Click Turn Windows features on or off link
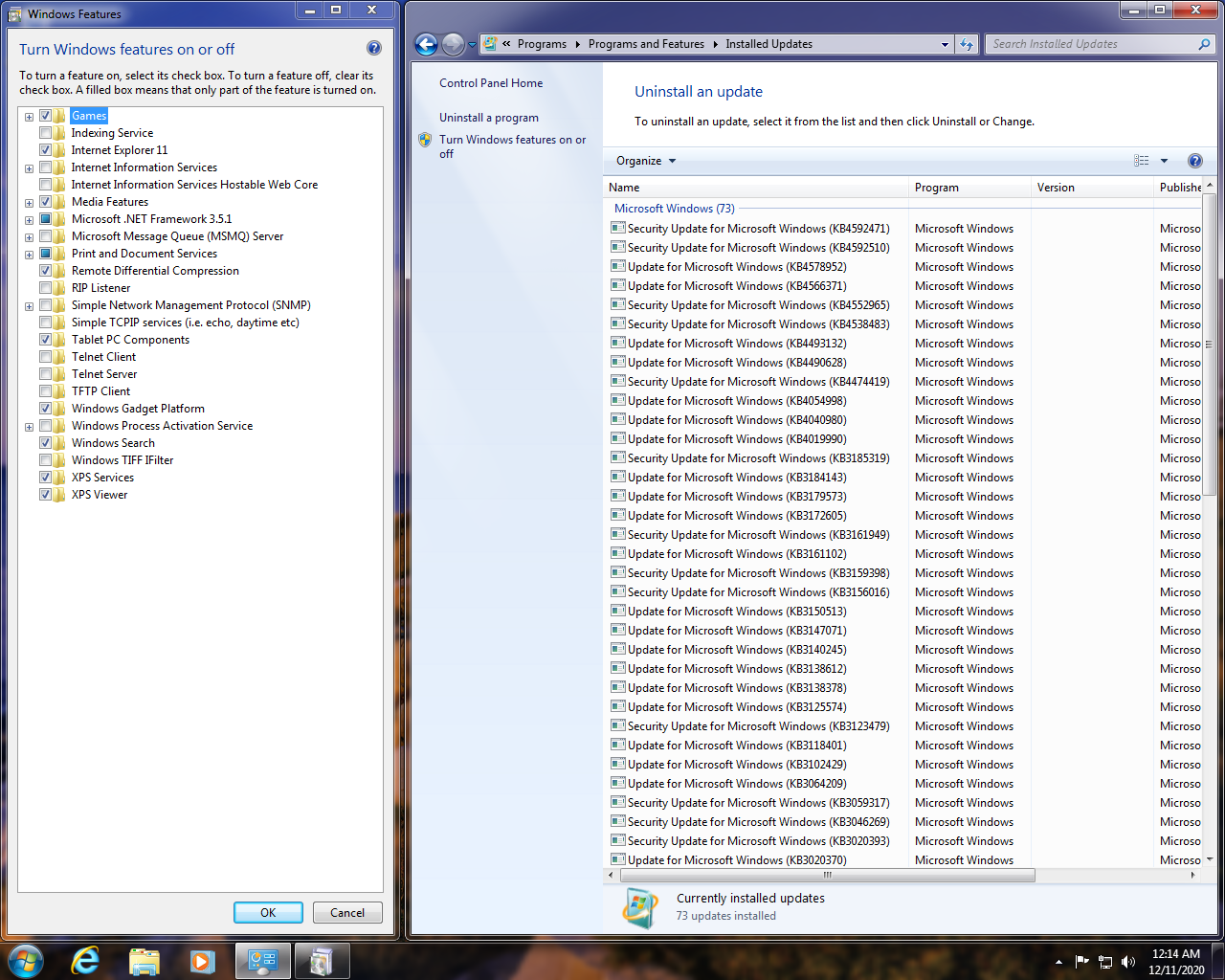Image resolution: width=1225 pixels, height=980 pixels. tap(512, 146)
